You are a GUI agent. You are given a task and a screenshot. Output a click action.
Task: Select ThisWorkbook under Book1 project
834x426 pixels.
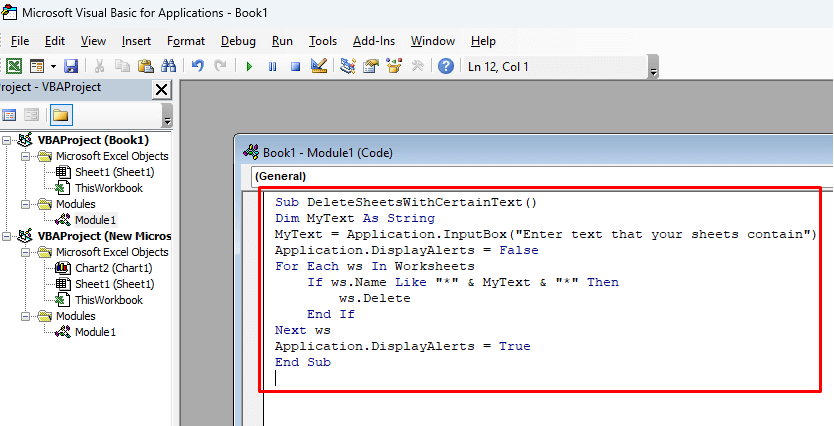click(109, 188)
